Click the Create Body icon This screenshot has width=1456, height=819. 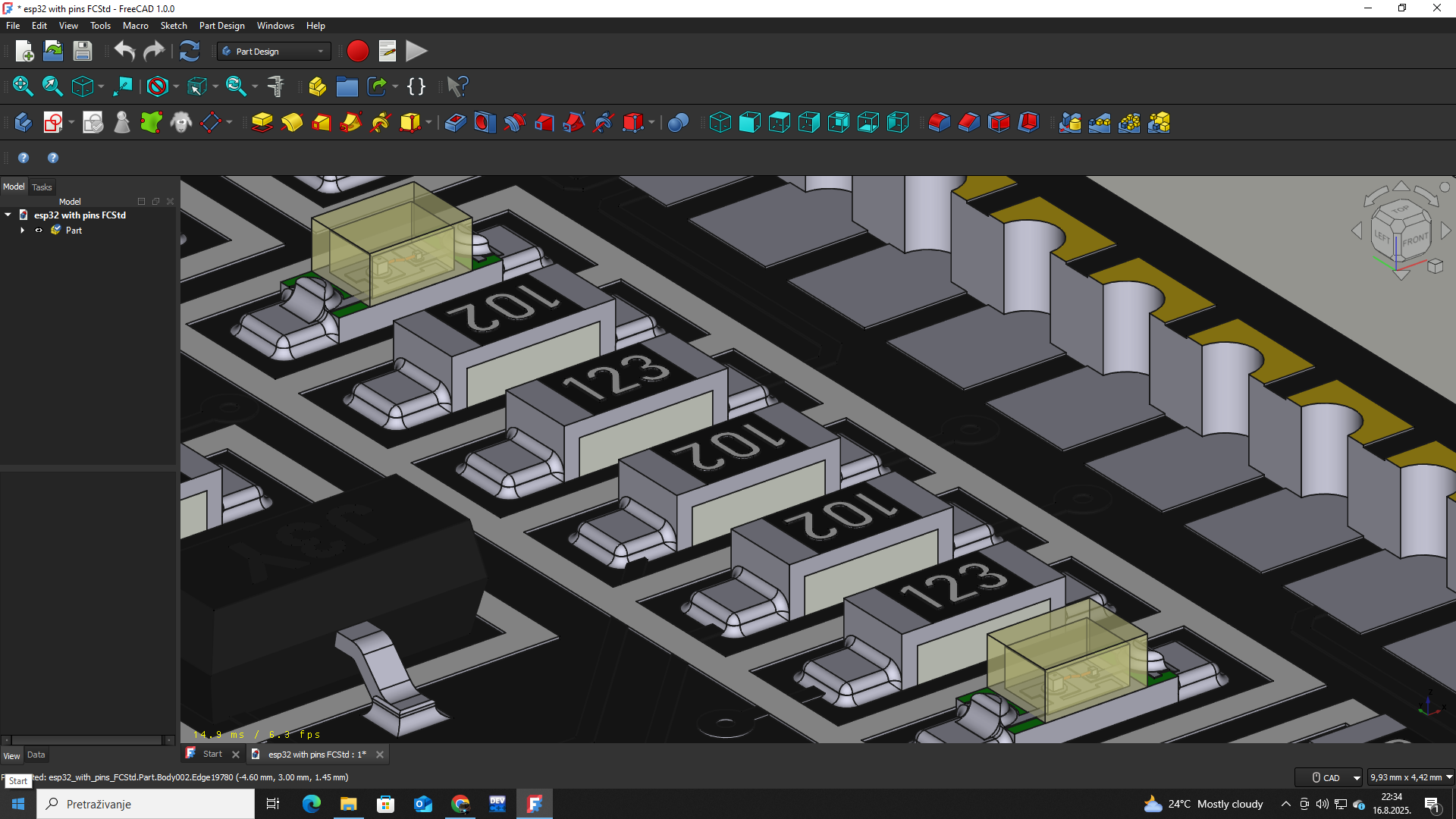23,123
